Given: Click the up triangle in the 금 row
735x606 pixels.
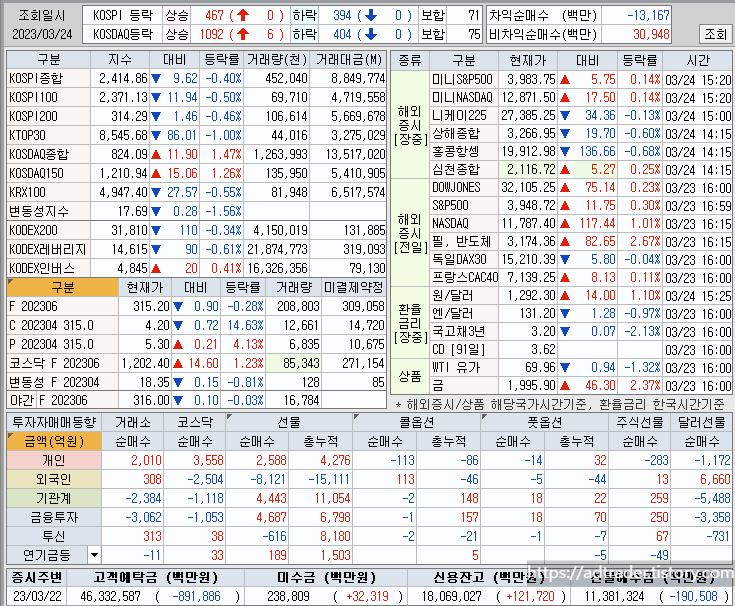Looking at the screenshot, I should tap(565, 386).
